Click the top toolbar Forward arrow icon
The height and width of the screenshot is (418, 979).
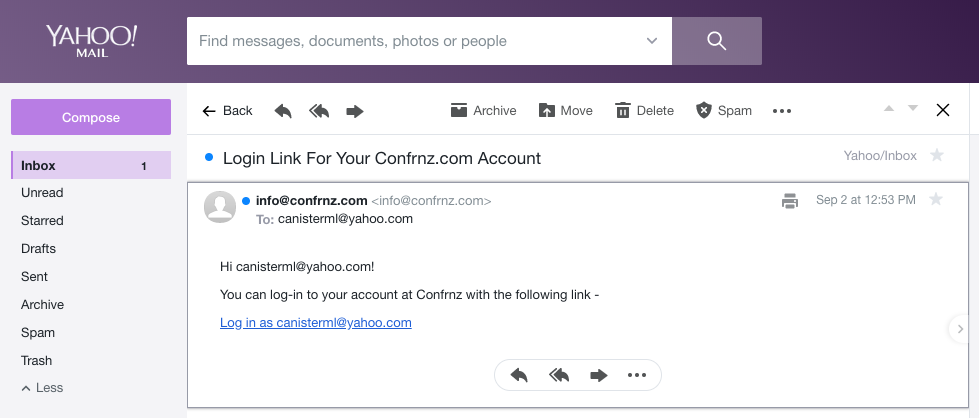pyautogui.click(x=355, y=111)
